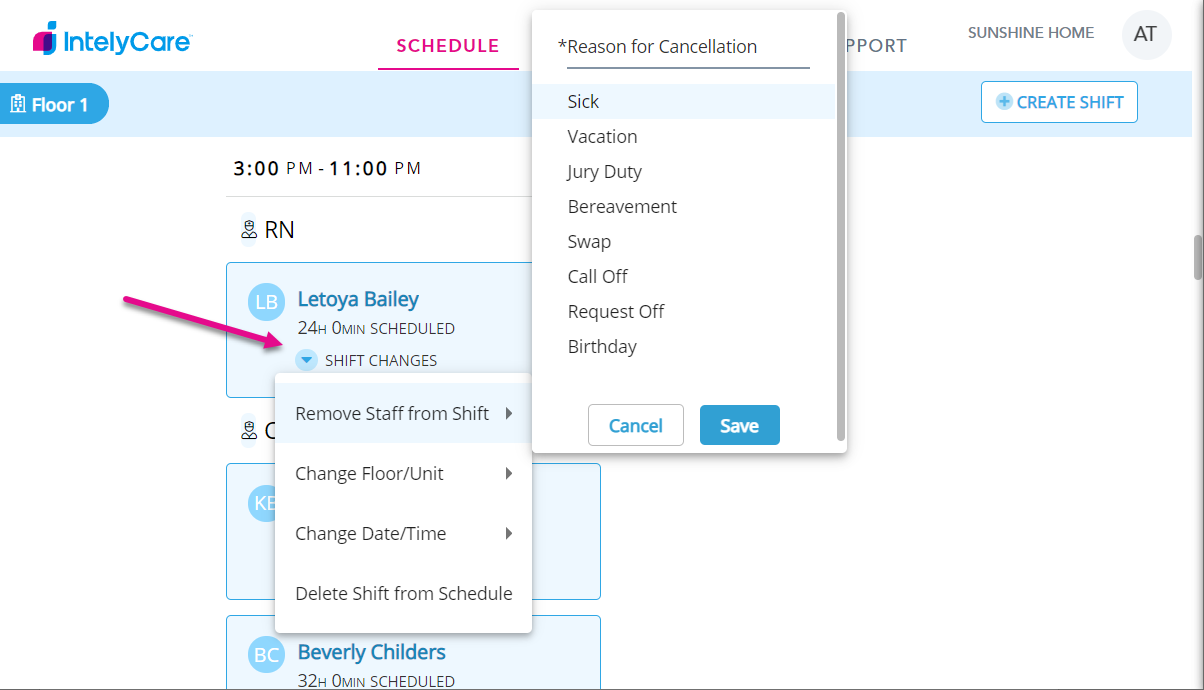This screenshot has width=1204, height=690.
Task: Switch to the Schedule tab
Action: [x=447, y=46]
